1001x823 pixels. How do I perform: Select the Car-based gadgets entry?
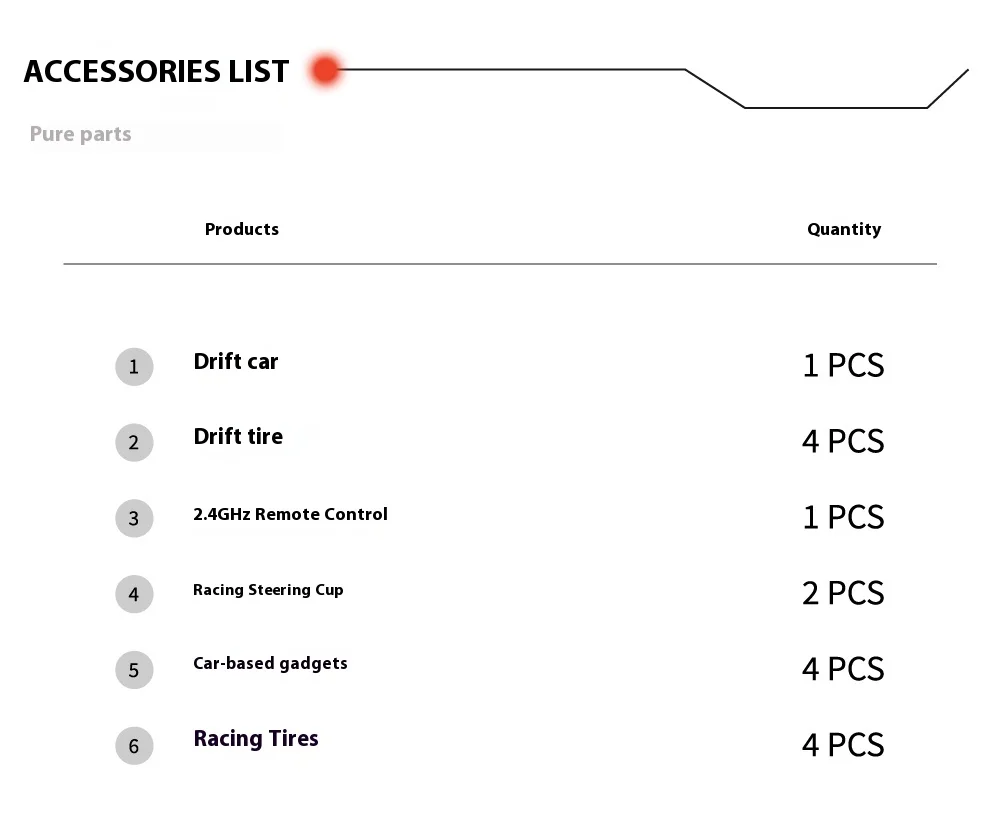[x=270, y=663]
